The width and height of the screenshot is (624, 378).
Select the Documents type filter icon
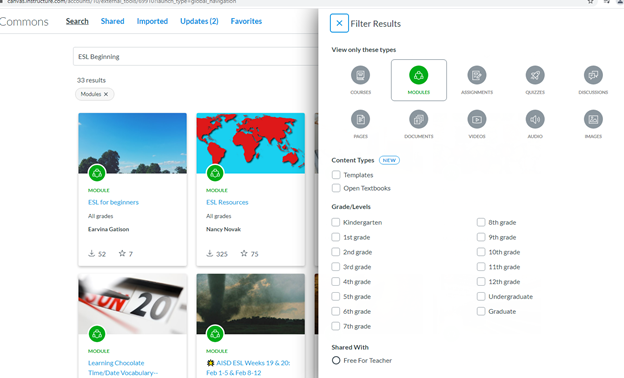tap(419, 119)
